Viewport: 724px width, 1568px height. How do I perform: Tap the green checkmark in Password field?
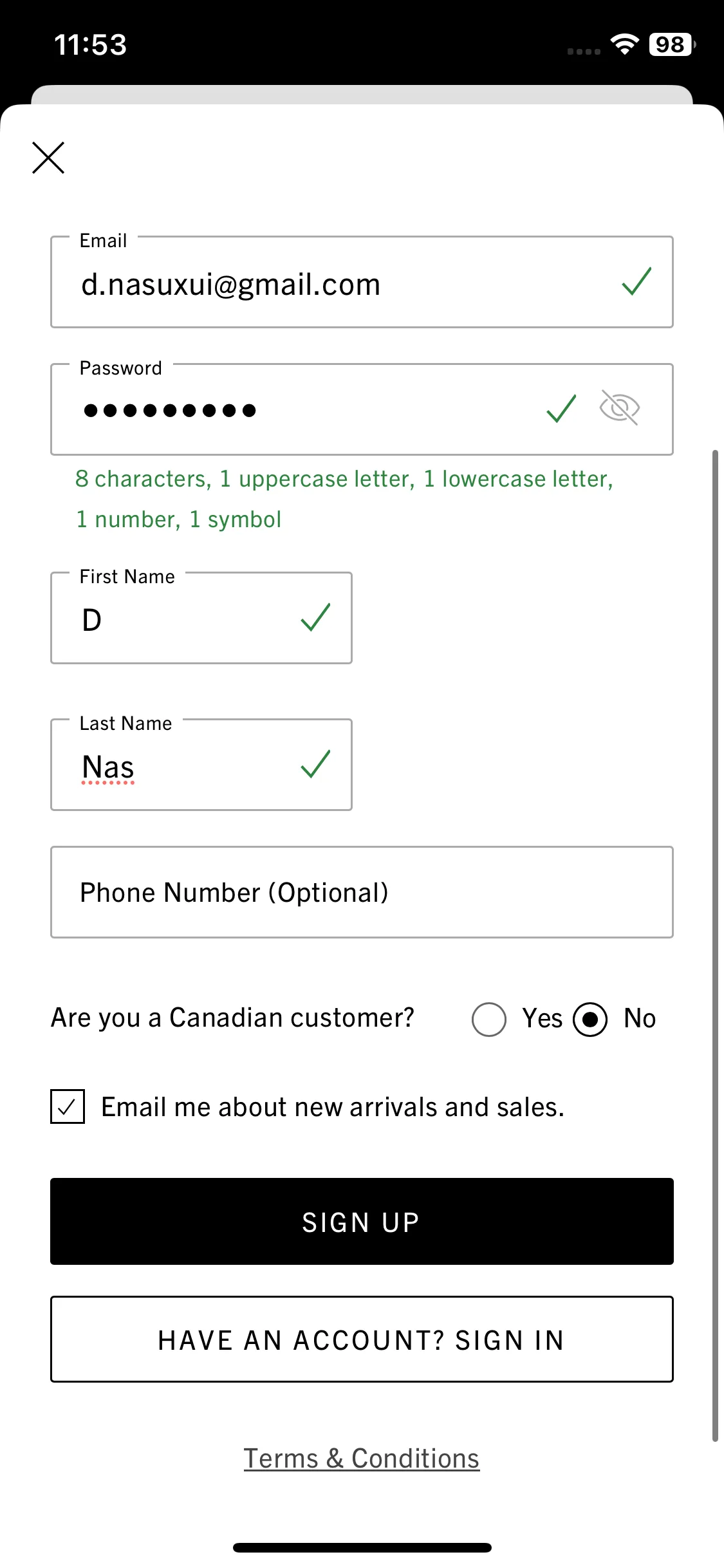click(561, 409)
